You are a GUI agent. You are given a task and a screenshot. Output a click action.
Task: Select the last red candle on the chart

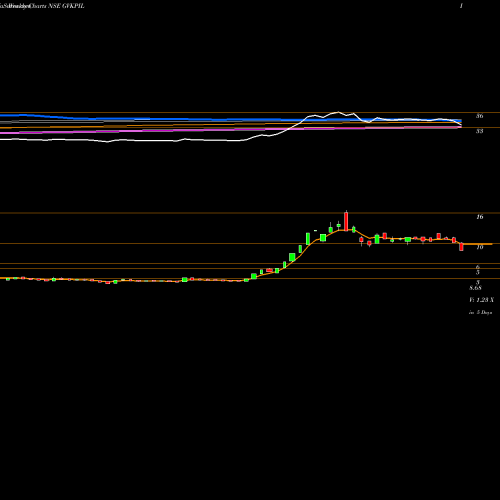pyautogui.click(x=461, y=247)
